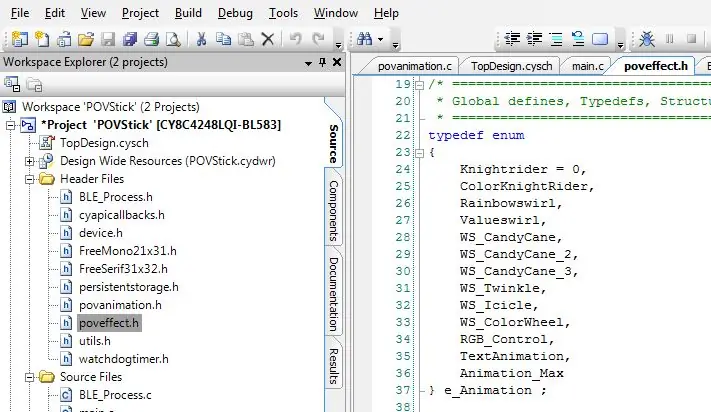Open the text editor toolbar overflow options

click(x=620, y=44)
